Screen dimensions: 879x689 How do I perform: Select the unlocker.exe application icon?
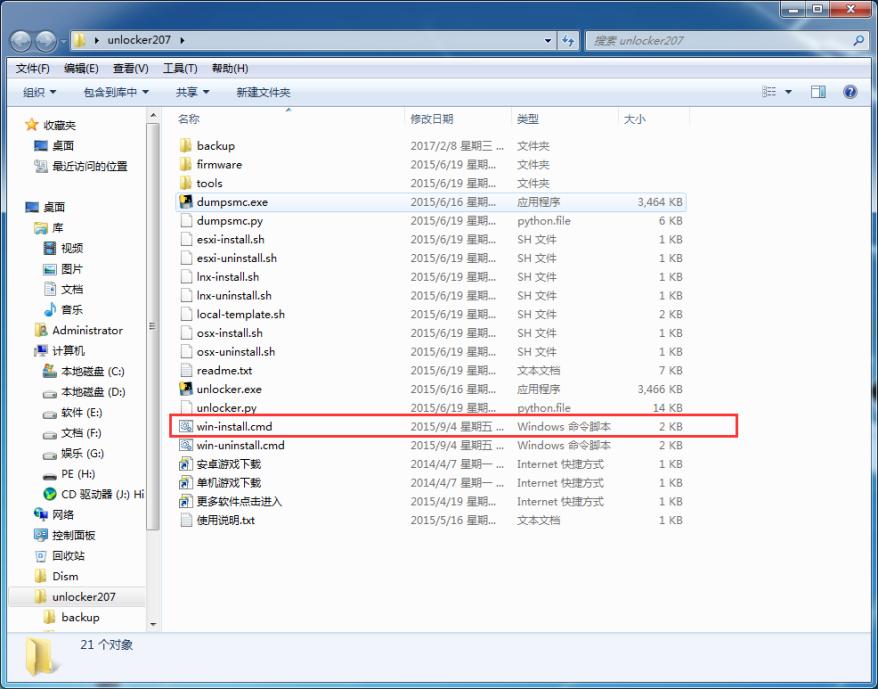point(186,389)
